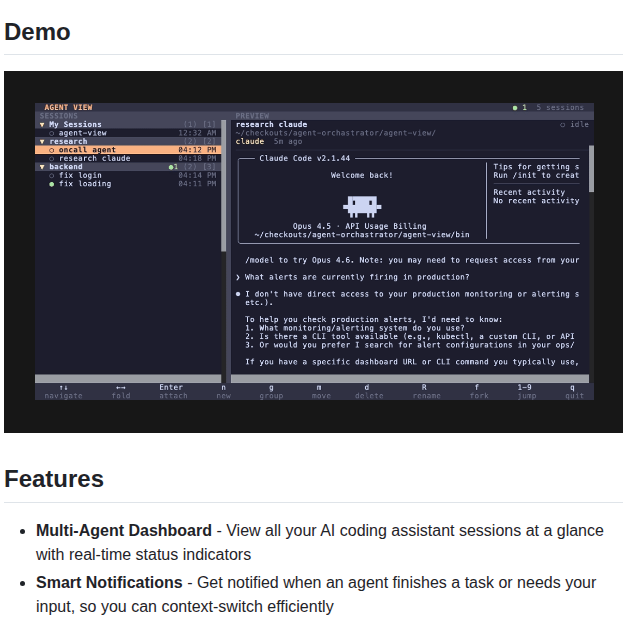
Task: Click the navigate arrows shortcut hint
Action: [64, 391]
